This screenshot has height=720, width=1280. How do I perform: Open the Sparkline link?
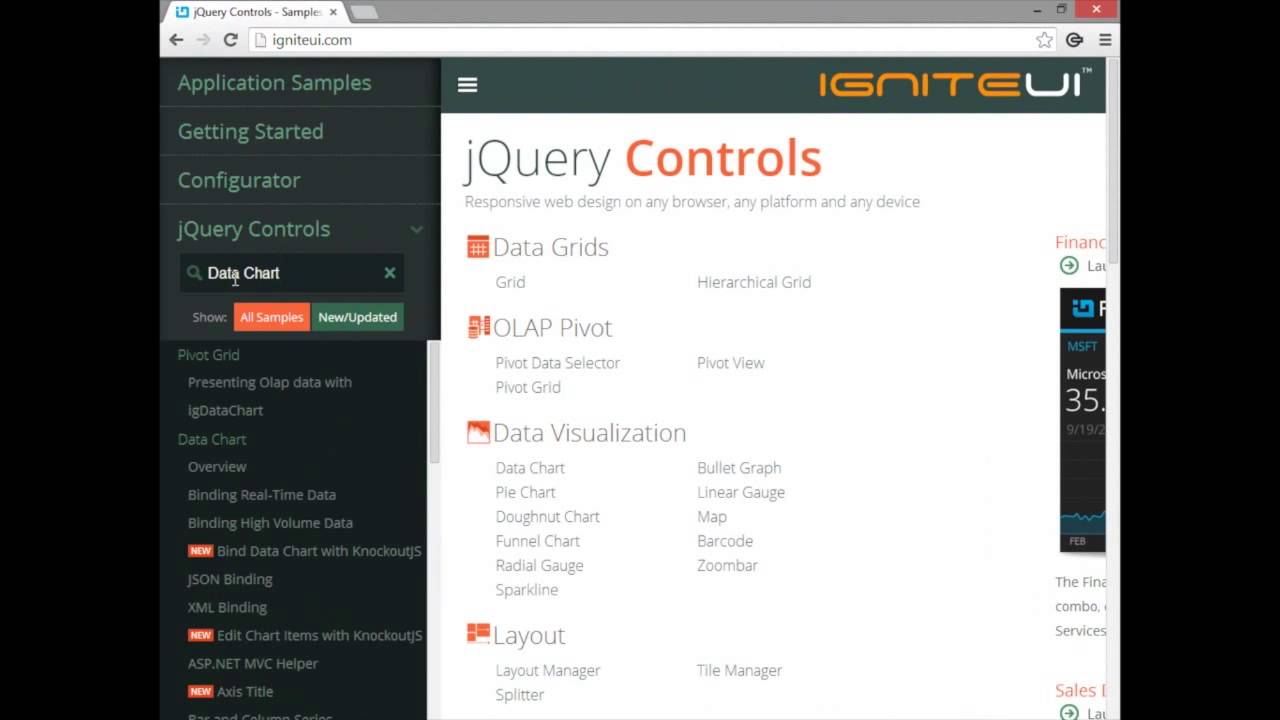tap(527, 590)
